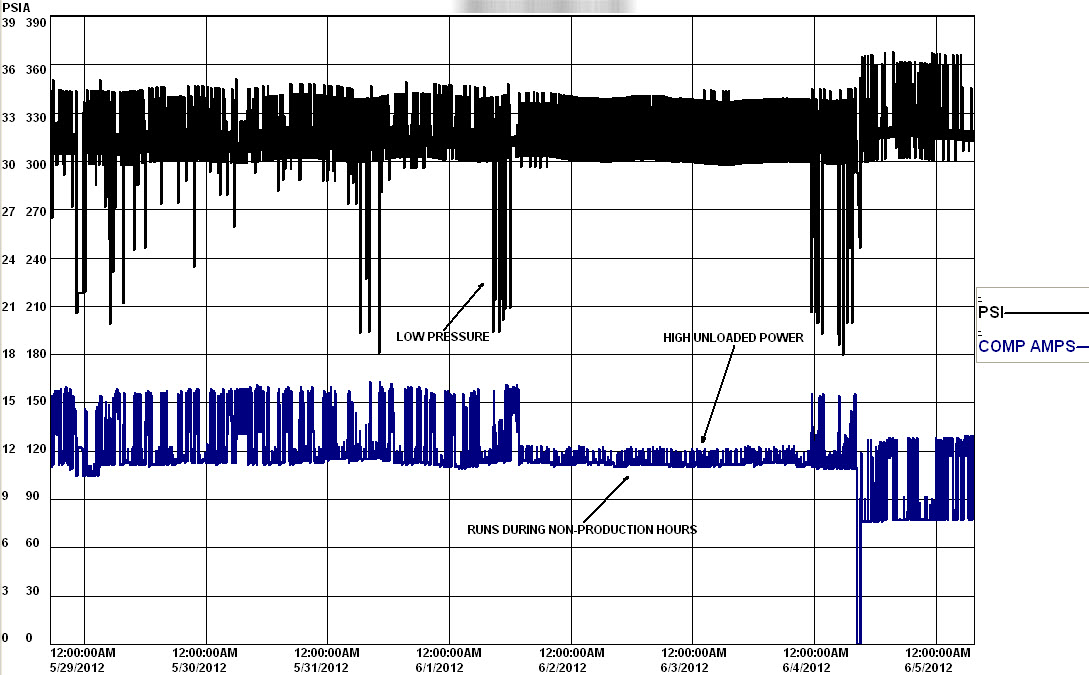Click the 60 value on the Y axis
Viewport: 1089px width, 675px height.
[x=33, y=543]
